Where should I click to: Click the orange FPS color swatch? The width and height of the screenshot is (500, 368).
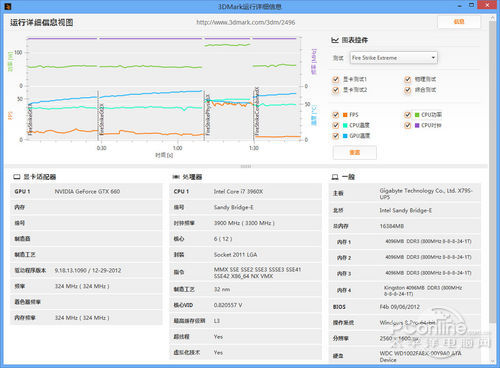(345, 115)
